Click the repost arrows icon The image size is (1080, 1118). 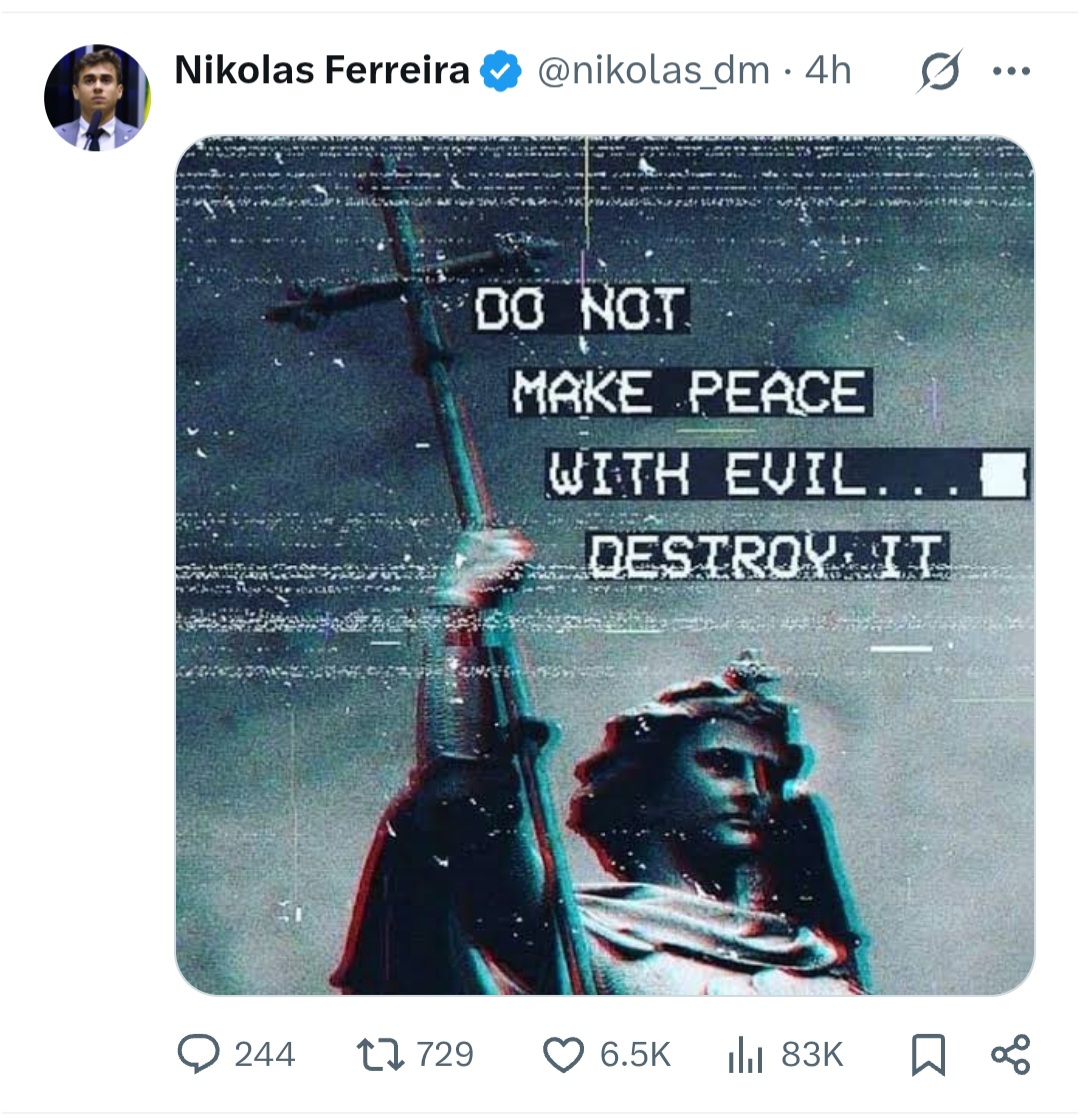[380, 1055]
